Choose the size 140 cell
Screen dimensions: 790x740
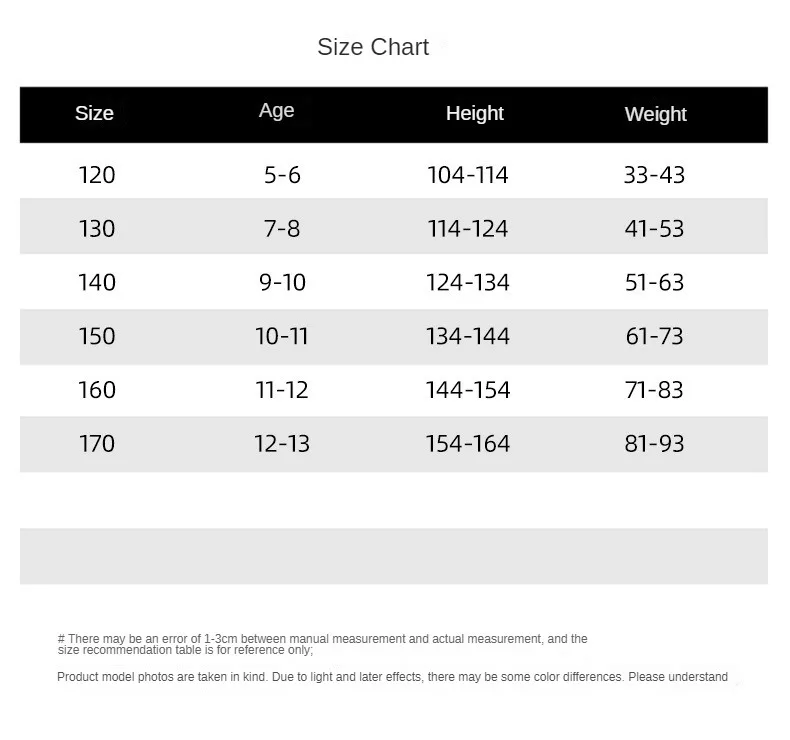[97, 283]
